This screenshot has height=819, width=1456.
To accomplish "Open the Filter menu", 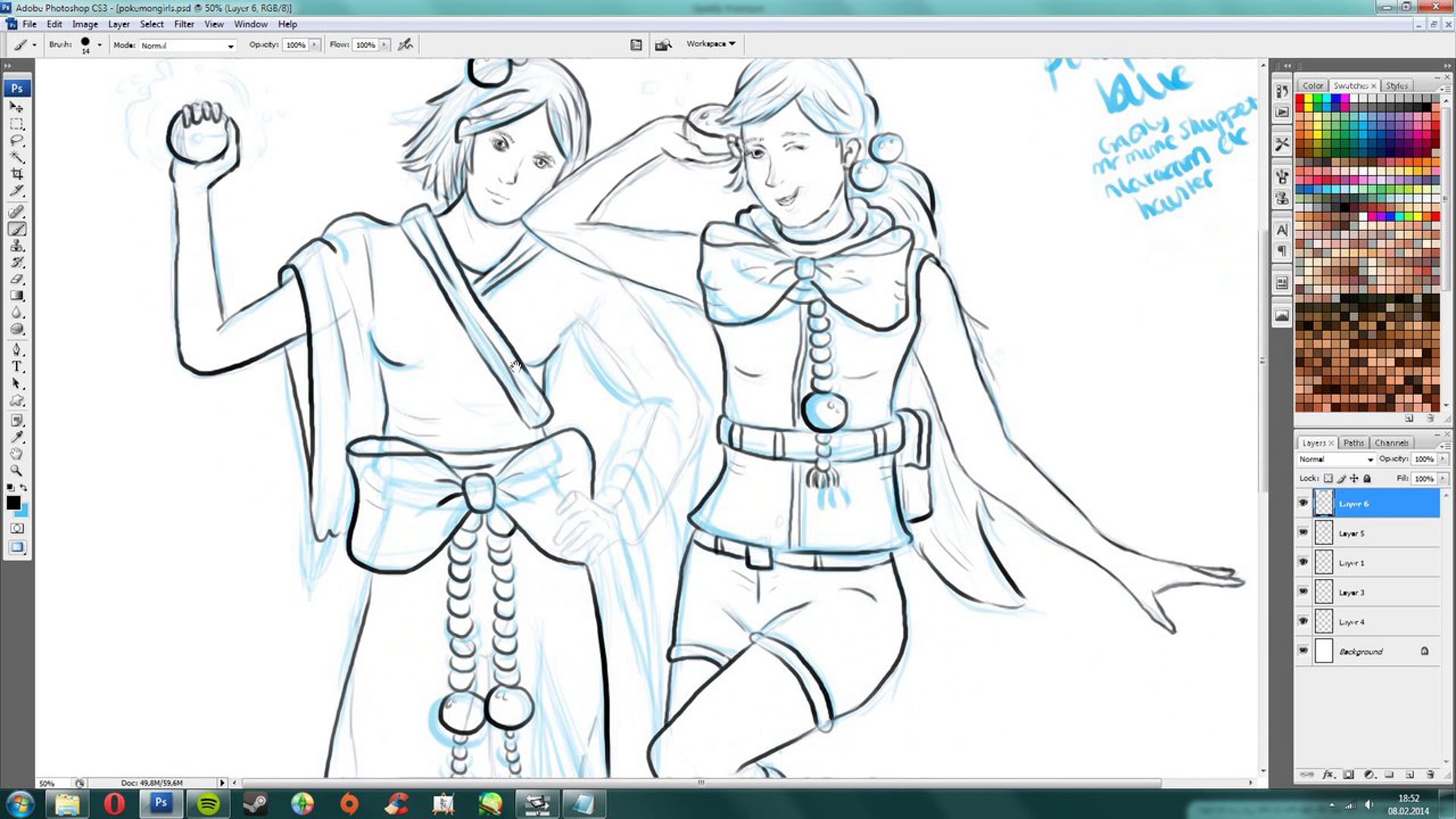I will [184, 24].
